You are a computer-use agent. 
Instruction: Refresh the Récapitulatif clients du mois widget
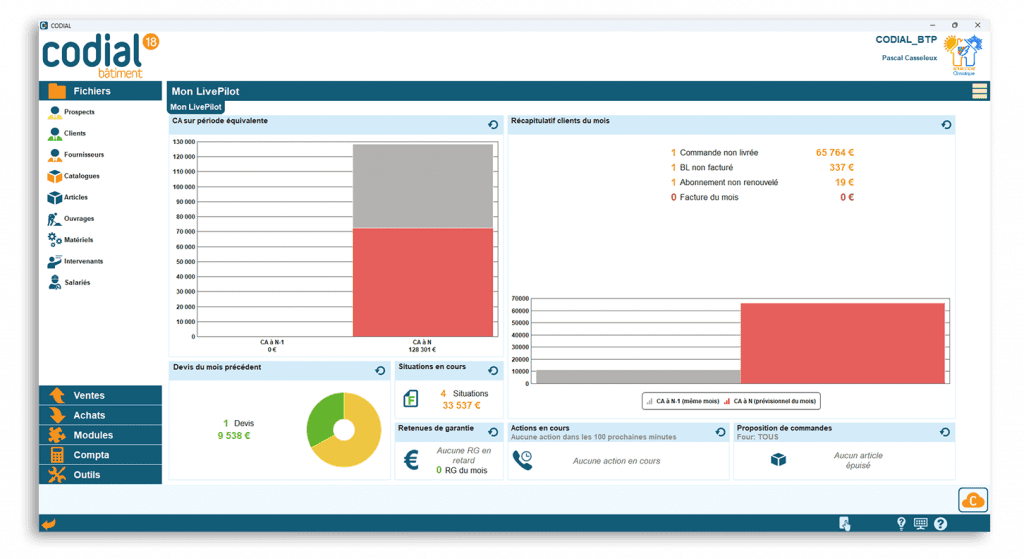coord(946,125)
